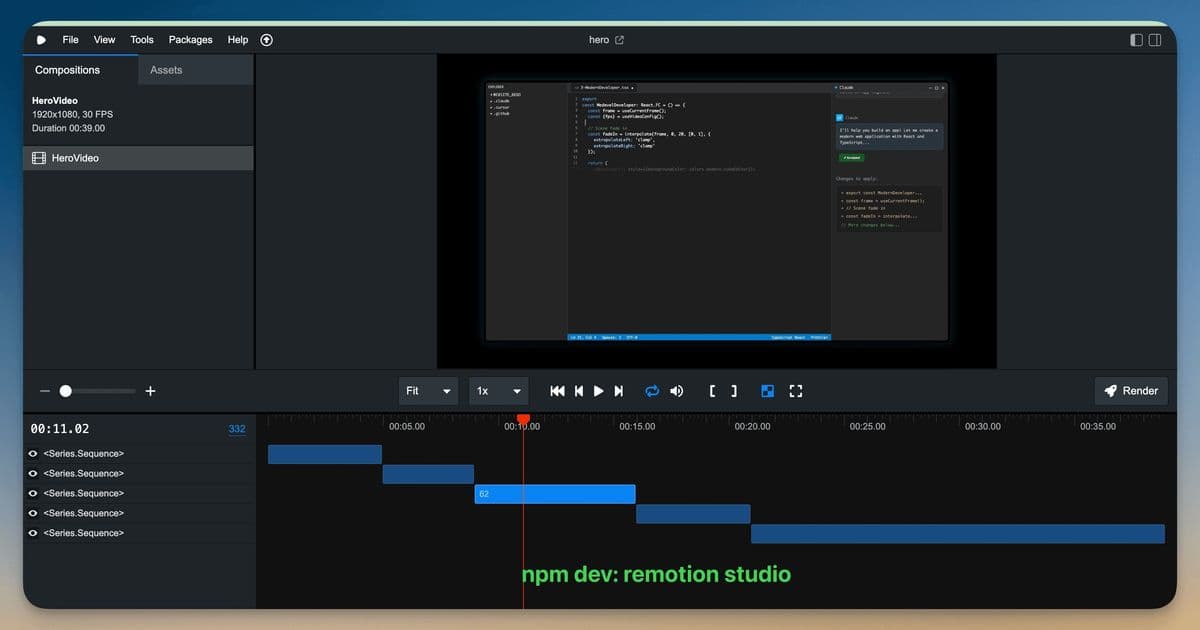
Task: Open the Tools menu
Action: [141, 40]
